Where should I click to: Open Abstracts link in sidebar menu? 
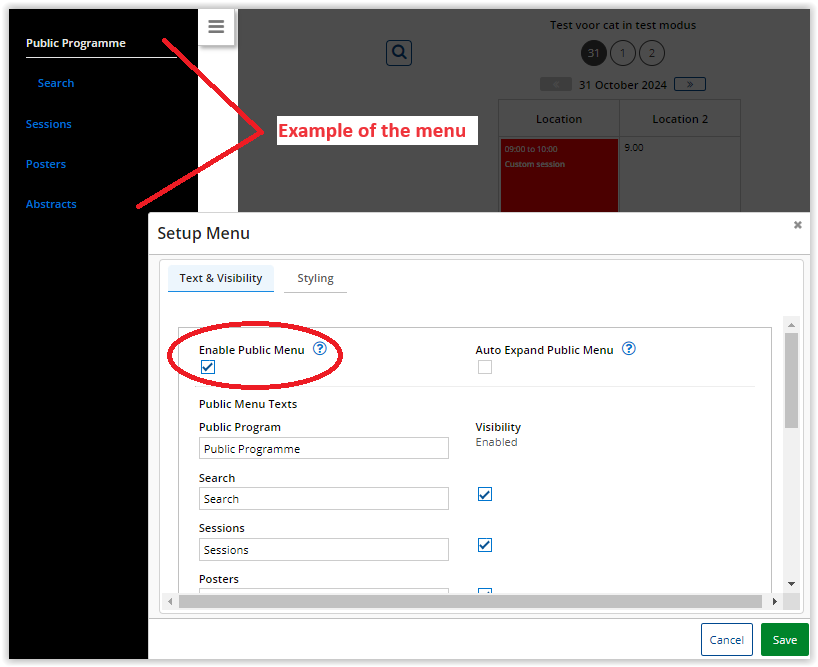coord(51,204)
